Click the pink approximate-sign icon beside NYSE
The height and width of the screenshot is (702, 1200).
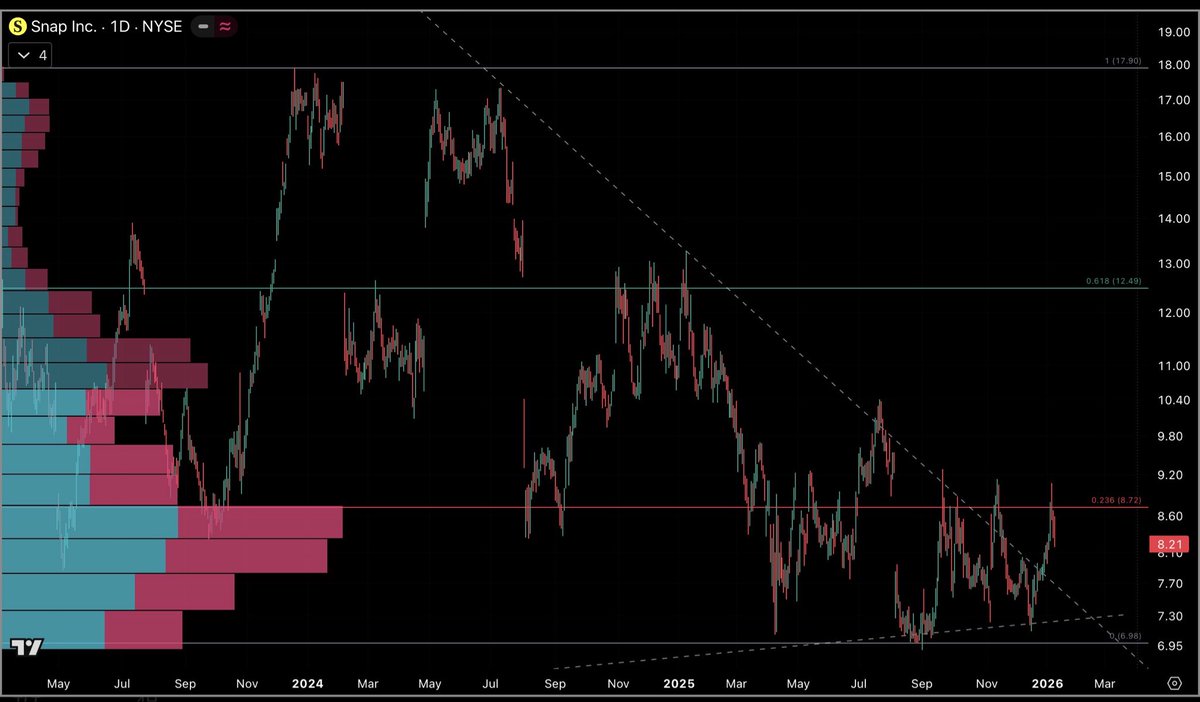point(225,26)
